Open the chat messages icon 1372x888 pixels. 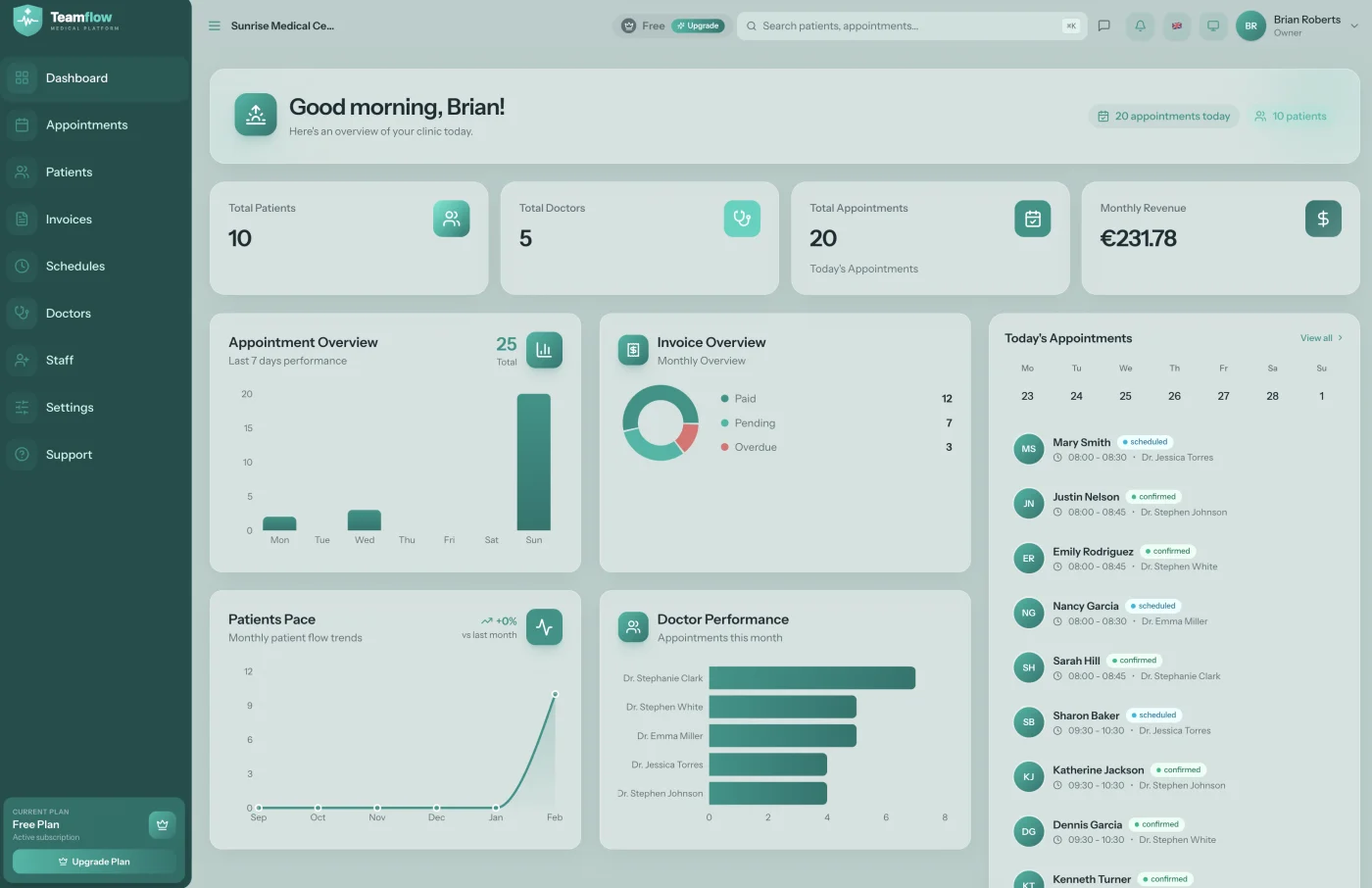coord(1103,26)
